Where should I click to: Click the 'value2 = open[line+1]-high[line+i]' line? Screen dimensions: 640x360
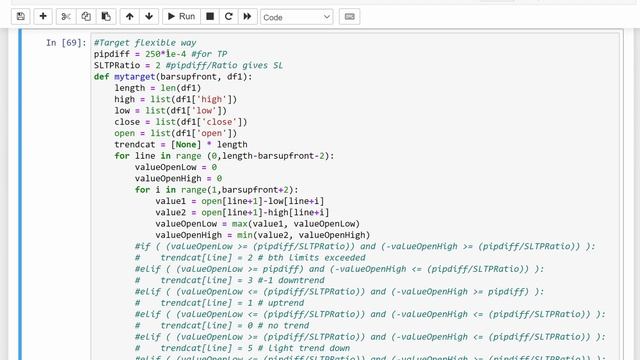click(x=242, y=213)
